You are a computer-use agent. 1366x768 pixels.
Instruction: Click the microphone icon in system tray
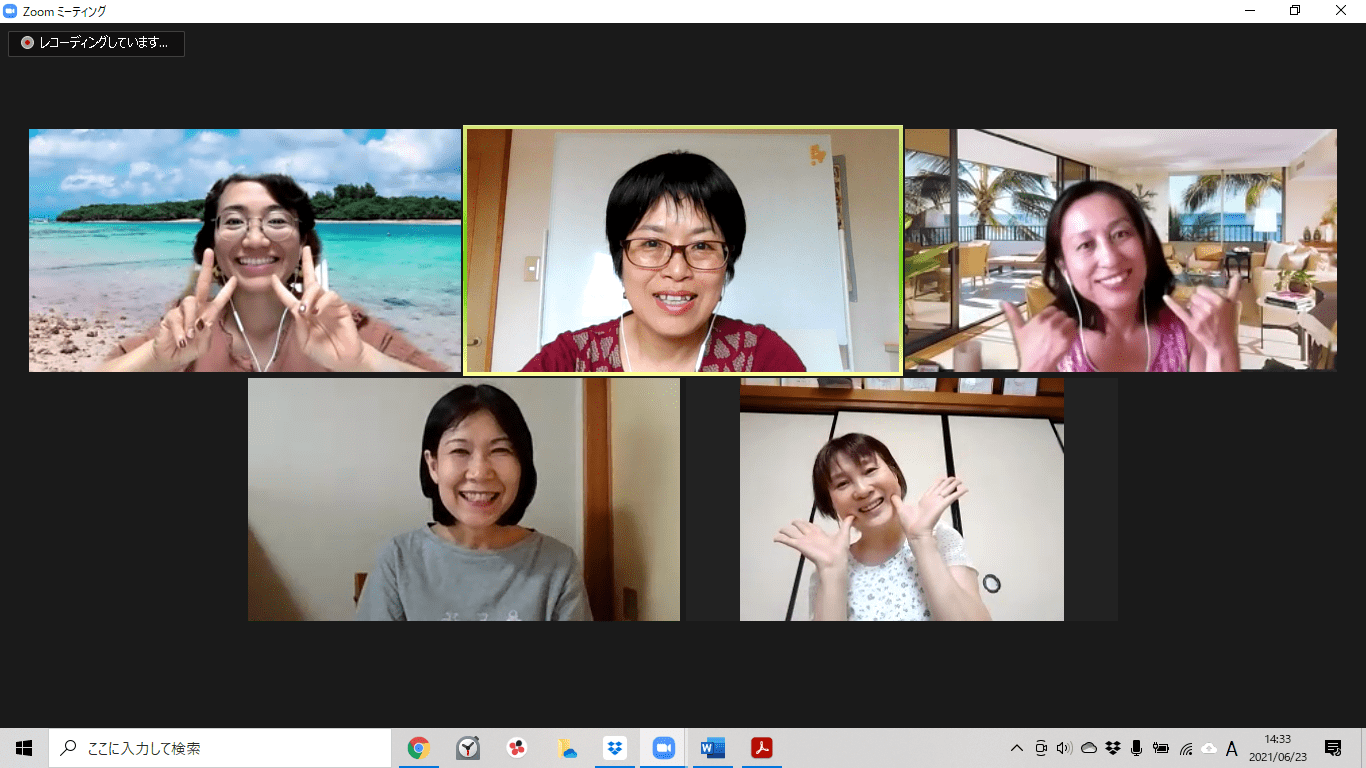(1137, 748)
